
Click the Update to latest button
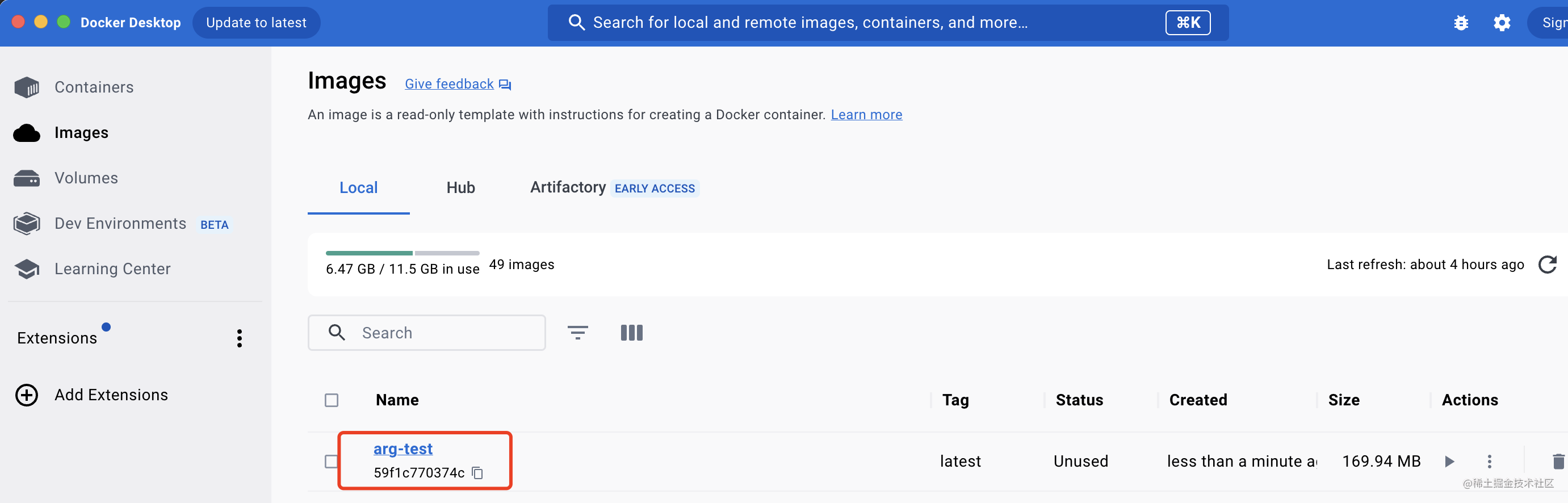(x=256, y=23)
